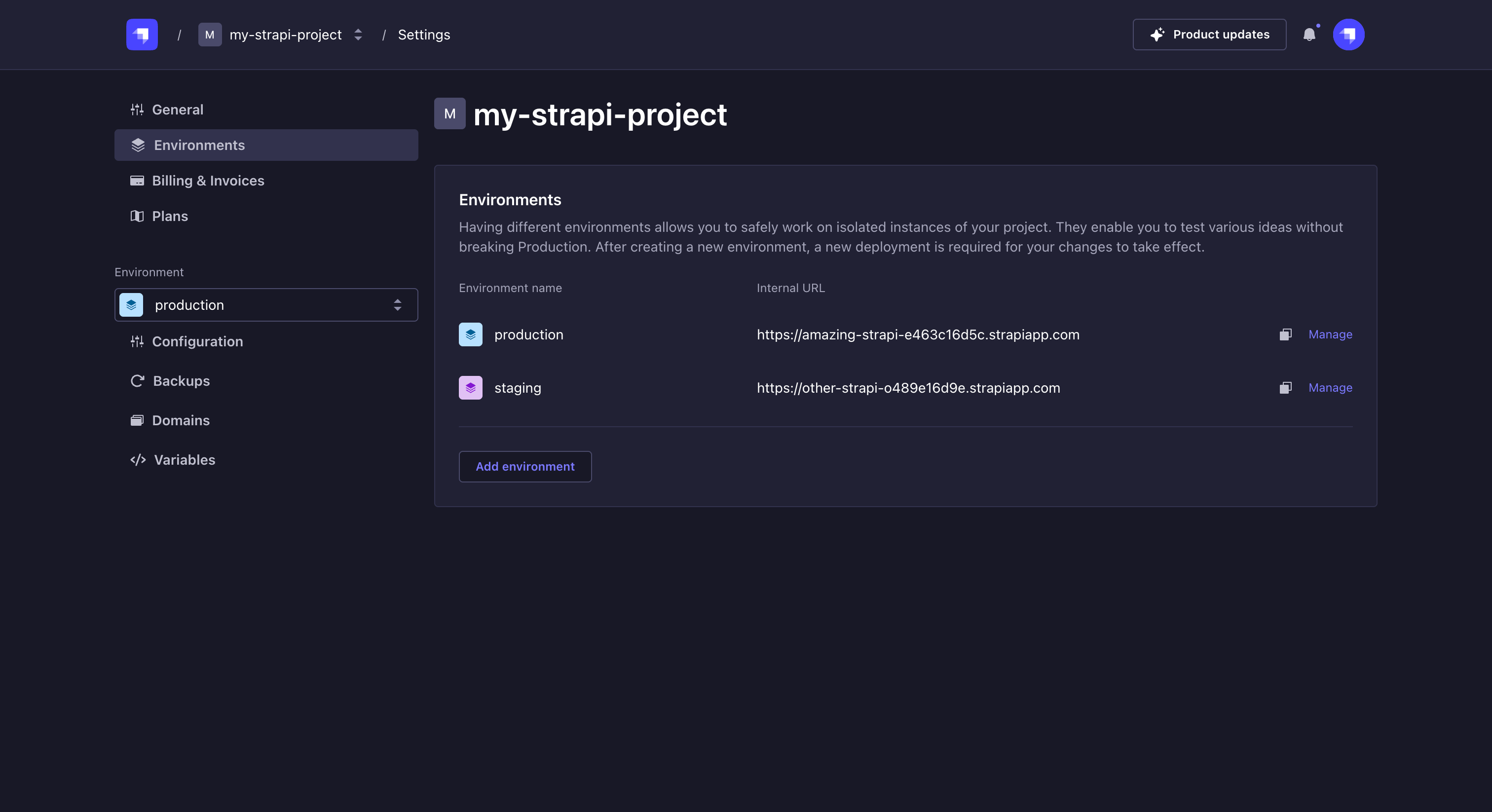Click the Product updates button

[1209, 35]
